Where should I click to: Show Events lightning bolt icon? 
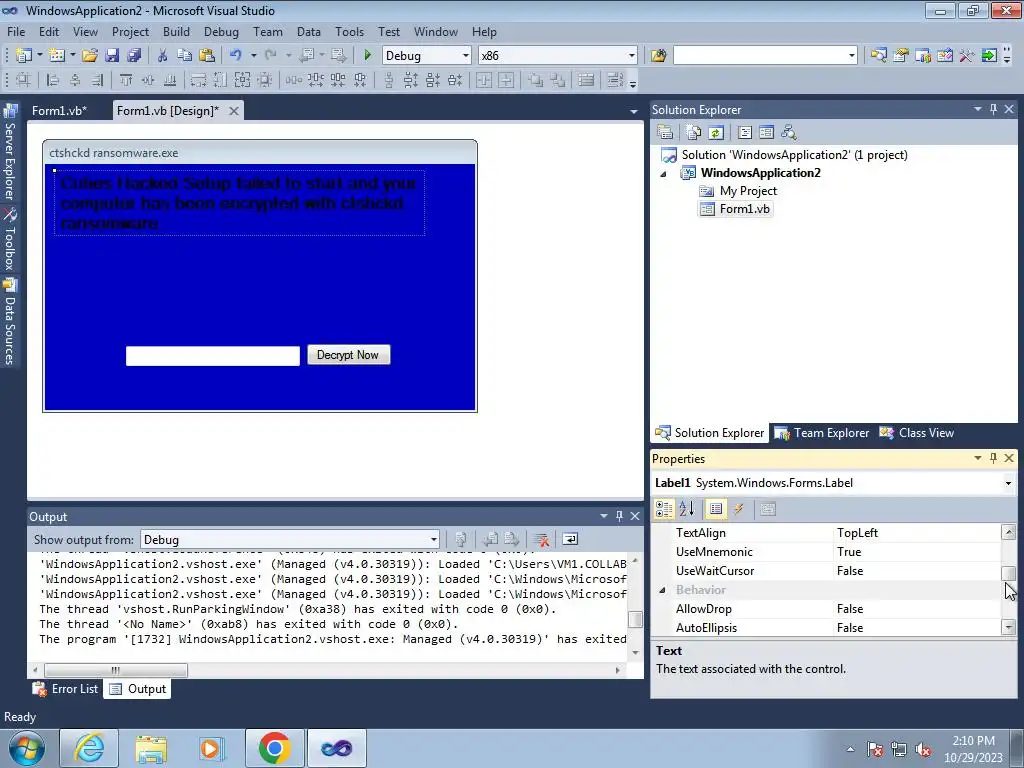click(739, 509)
